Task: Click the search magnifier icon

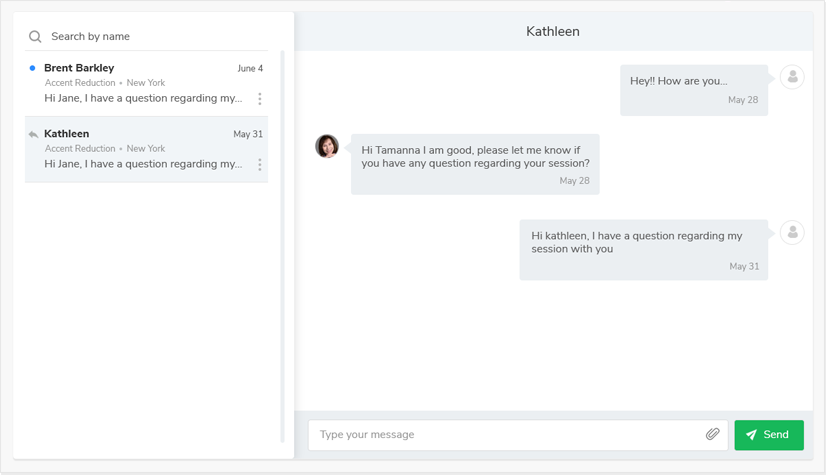Action: pos(35,36)
